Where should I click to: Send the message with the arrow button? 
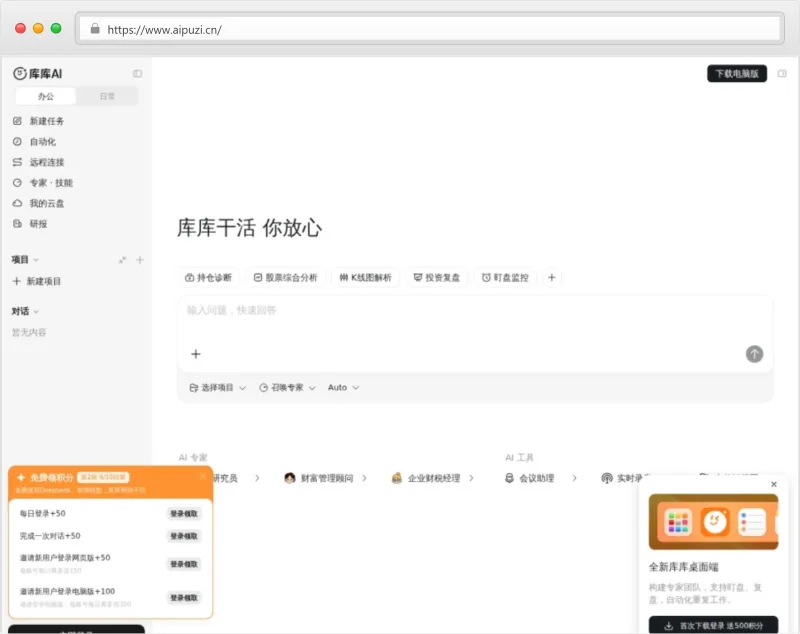[754, 354]
